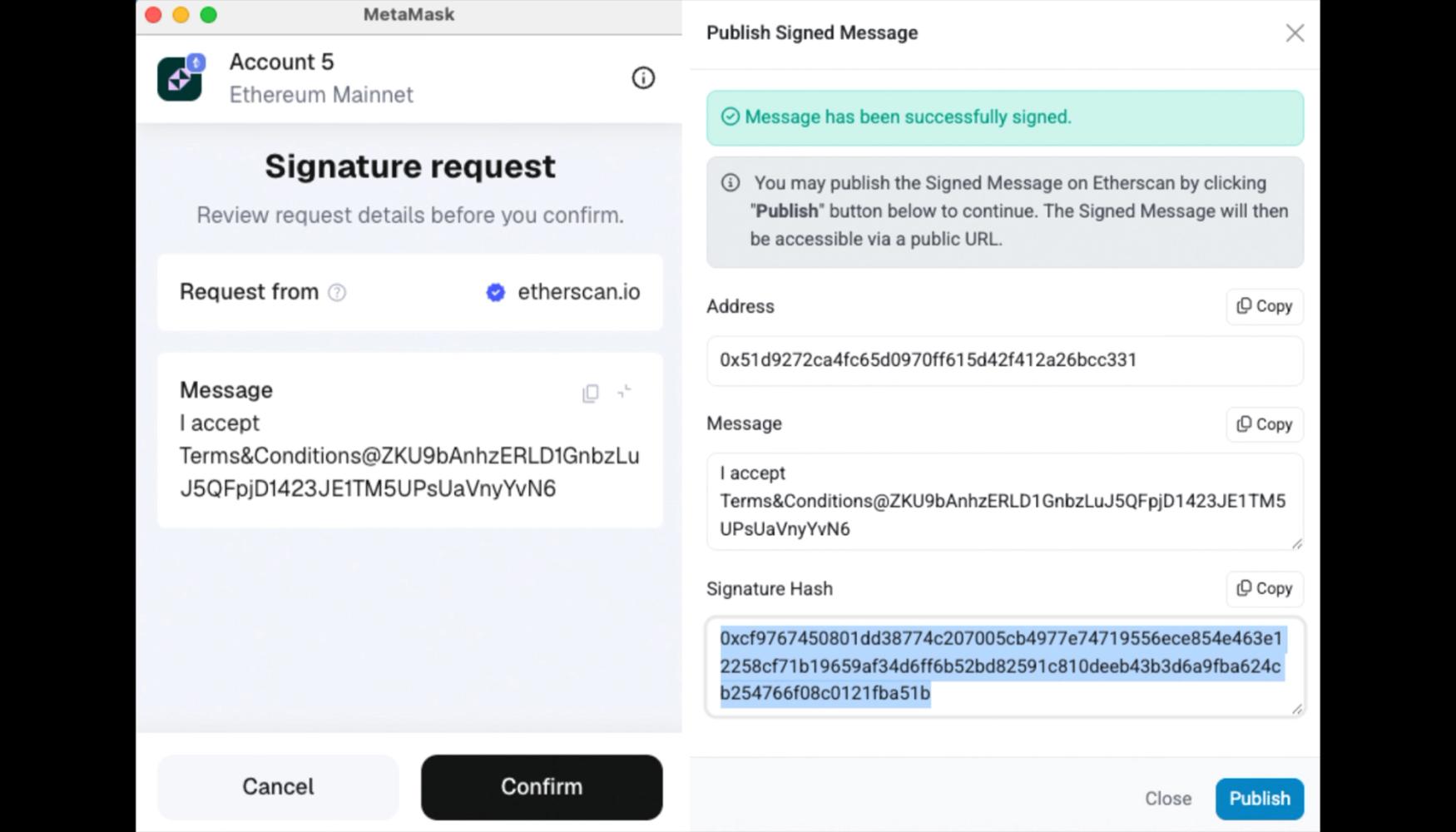Collapse the message with the shrink icon

click(x=625, y=391)
